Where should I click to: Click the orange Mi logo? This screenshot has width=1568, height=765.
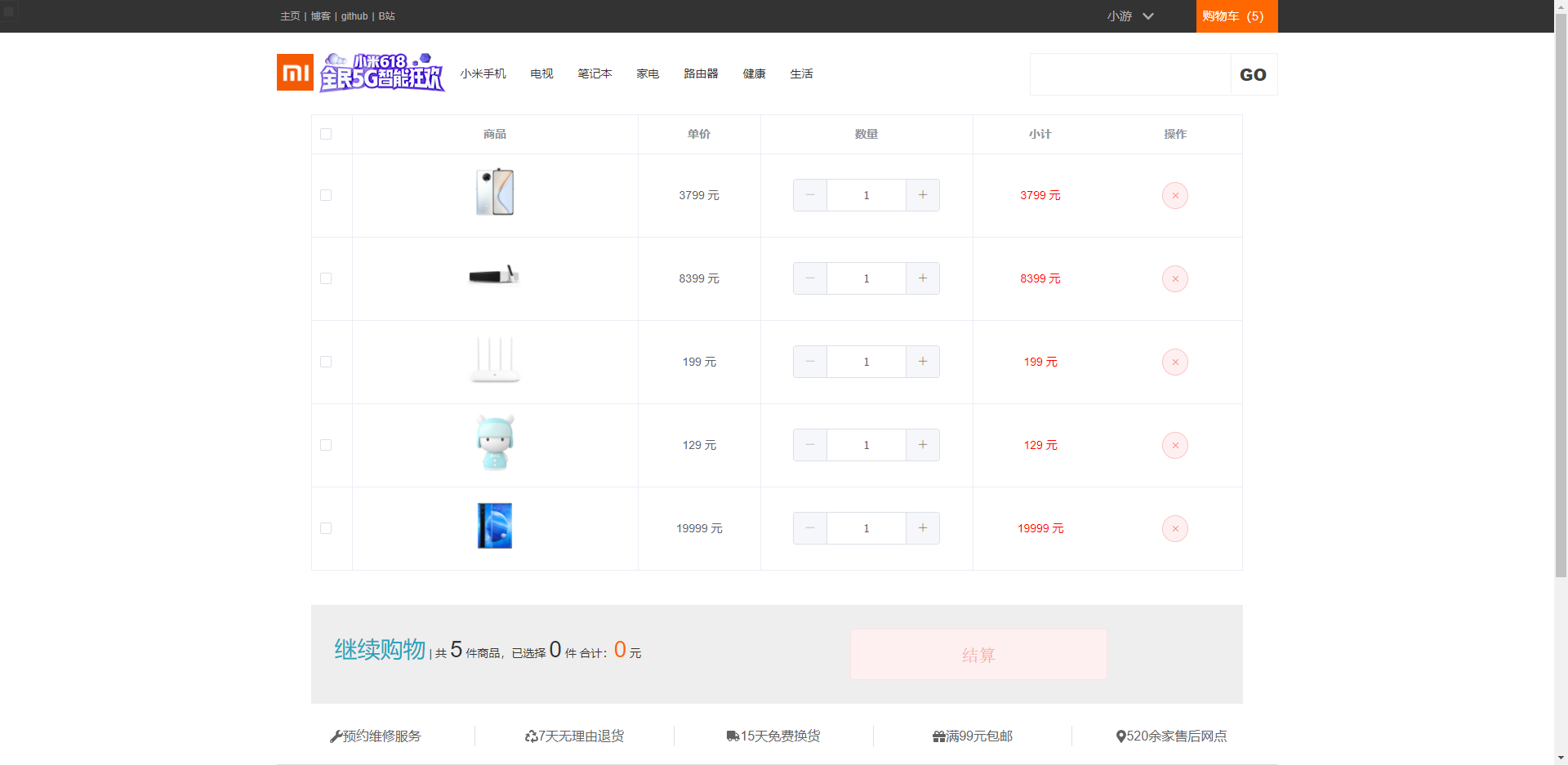tap(295, 73)
